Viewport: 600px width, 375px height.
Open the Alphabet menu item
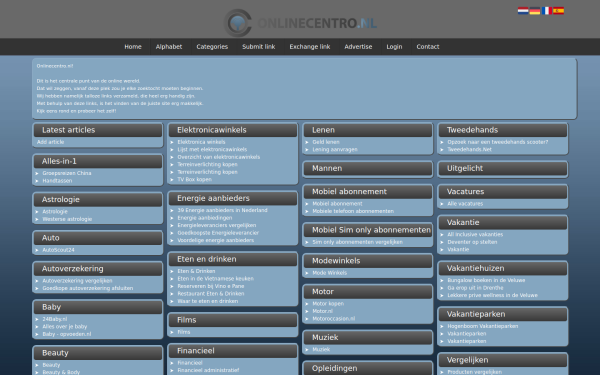(169, 47)
